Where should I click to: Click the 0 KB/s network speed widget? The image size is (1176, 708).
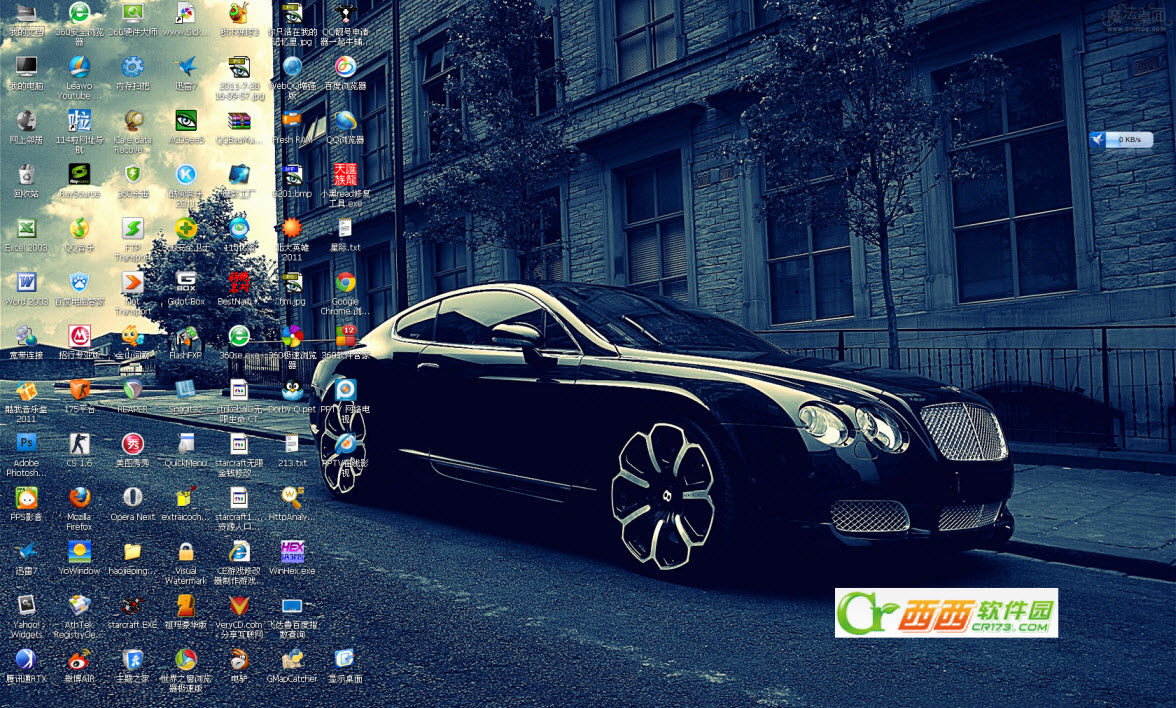1121,139
